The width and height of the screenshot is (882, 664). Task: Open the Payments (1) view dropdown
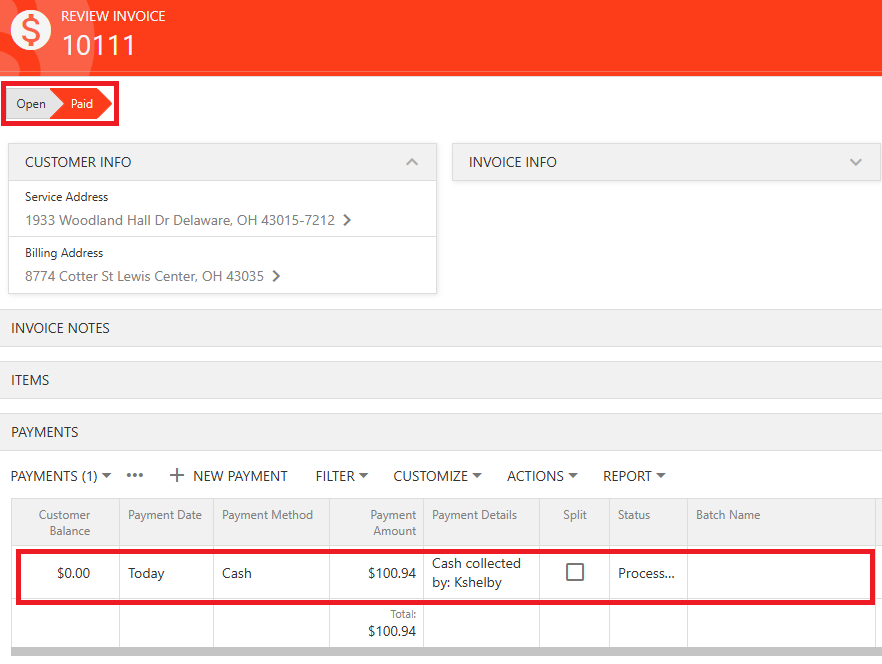[x=61, y=476]
